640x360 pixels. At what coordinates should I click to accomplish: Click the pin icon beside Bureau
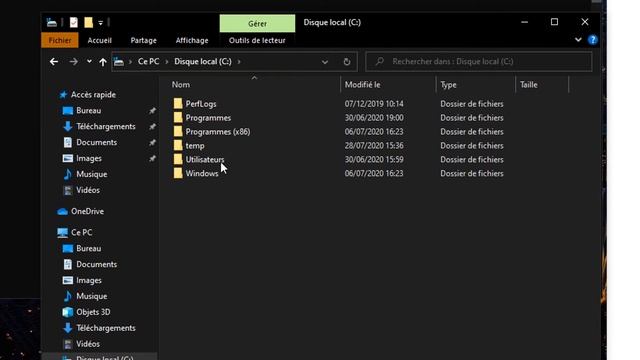click(x=152, y=111)
